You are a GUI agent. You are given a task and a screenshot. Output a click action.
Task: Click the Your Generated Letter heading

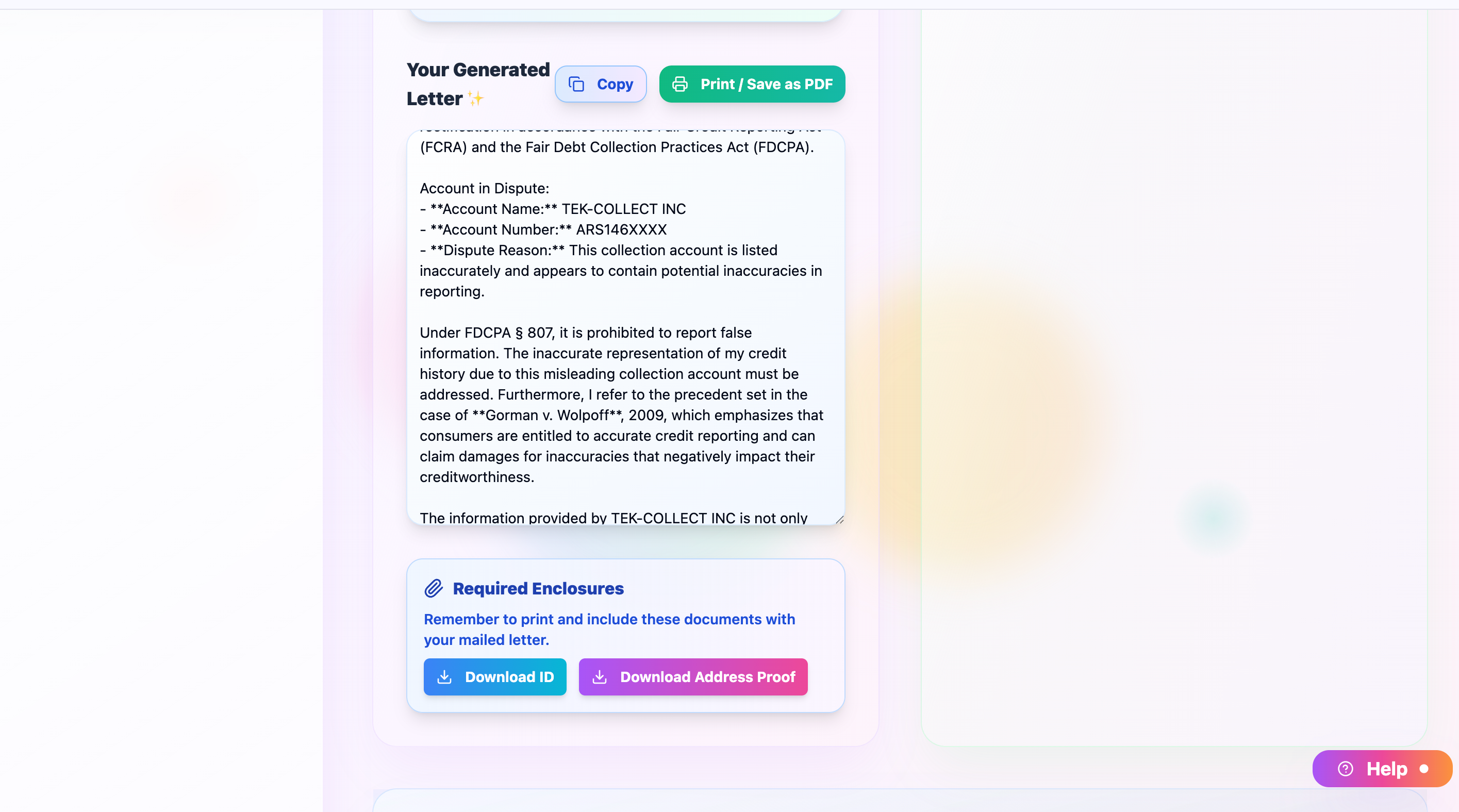477,84
